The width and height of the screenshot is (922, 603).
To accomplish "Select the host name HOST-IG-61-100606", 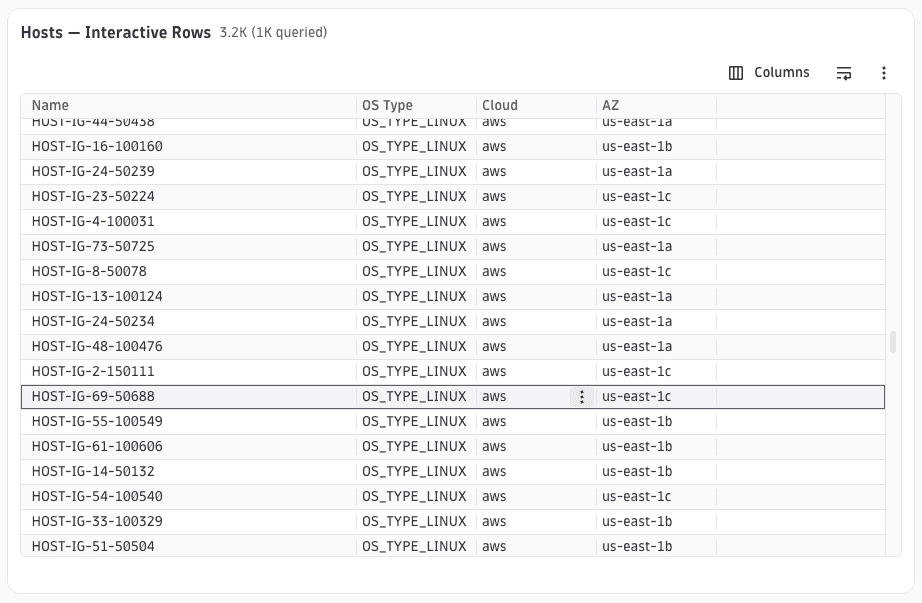I will tap(97, 447).
